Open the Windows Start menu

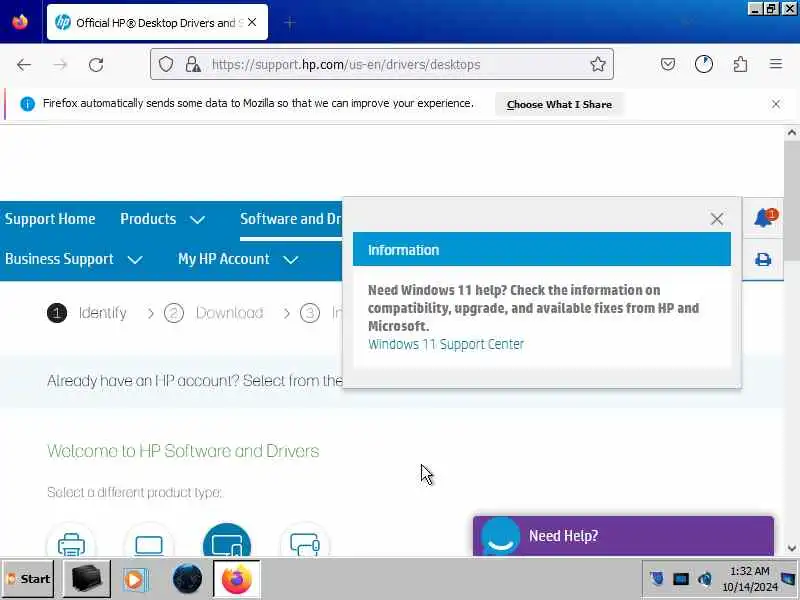tap(28, 579)
